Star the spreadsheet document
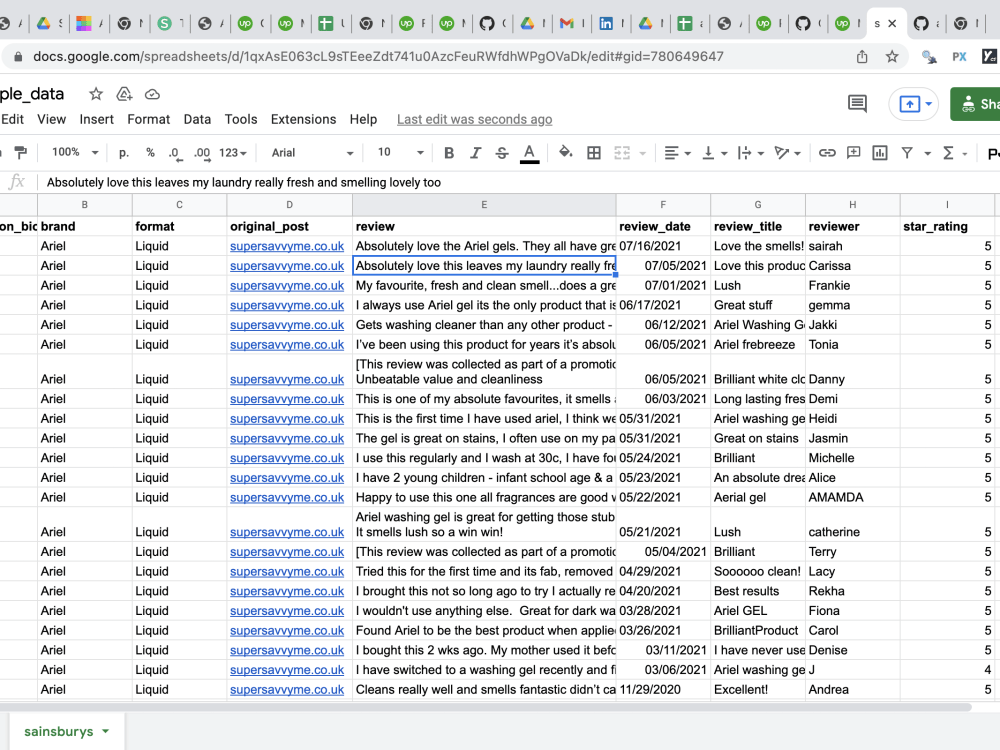Viewport: 1000px width, 750px height. [x=96, y=94]
